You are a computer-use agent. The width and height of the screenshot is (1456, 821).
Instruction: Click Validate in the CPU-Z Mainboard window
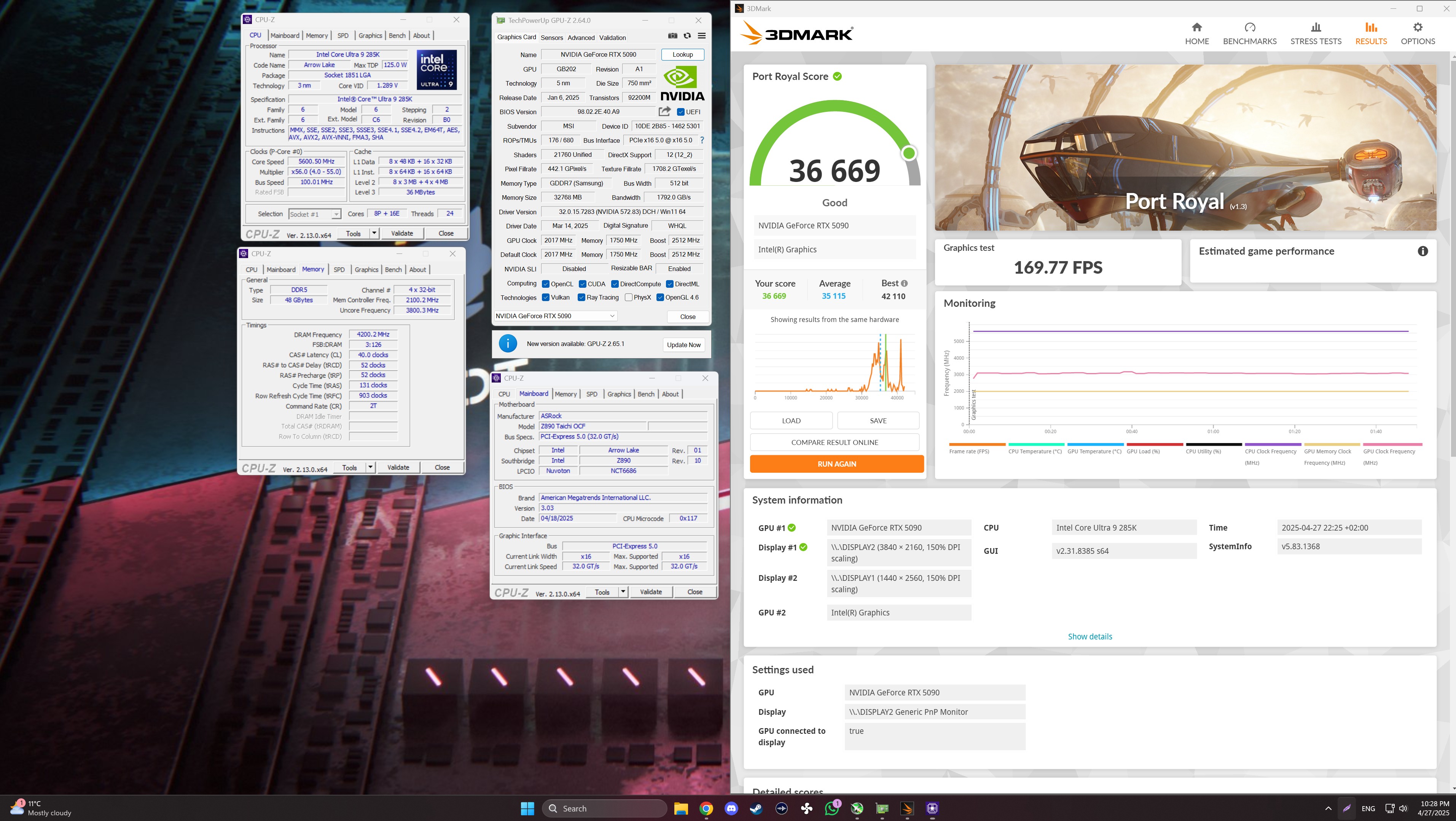[x=651, y=591]
